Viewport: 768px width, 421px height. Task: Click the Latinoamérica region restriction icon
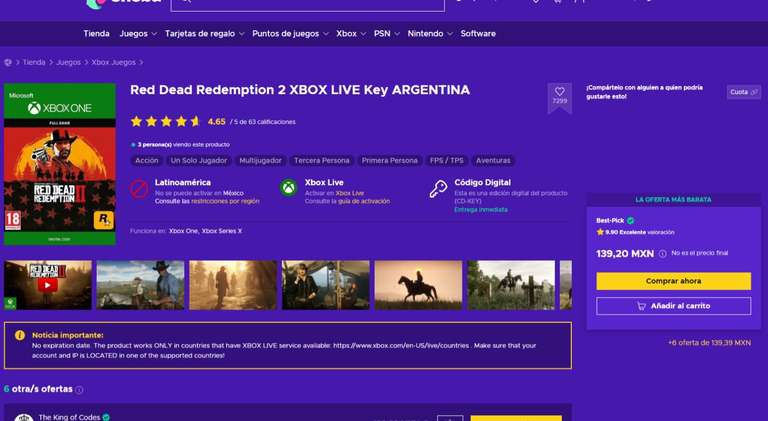pos(139,188)
